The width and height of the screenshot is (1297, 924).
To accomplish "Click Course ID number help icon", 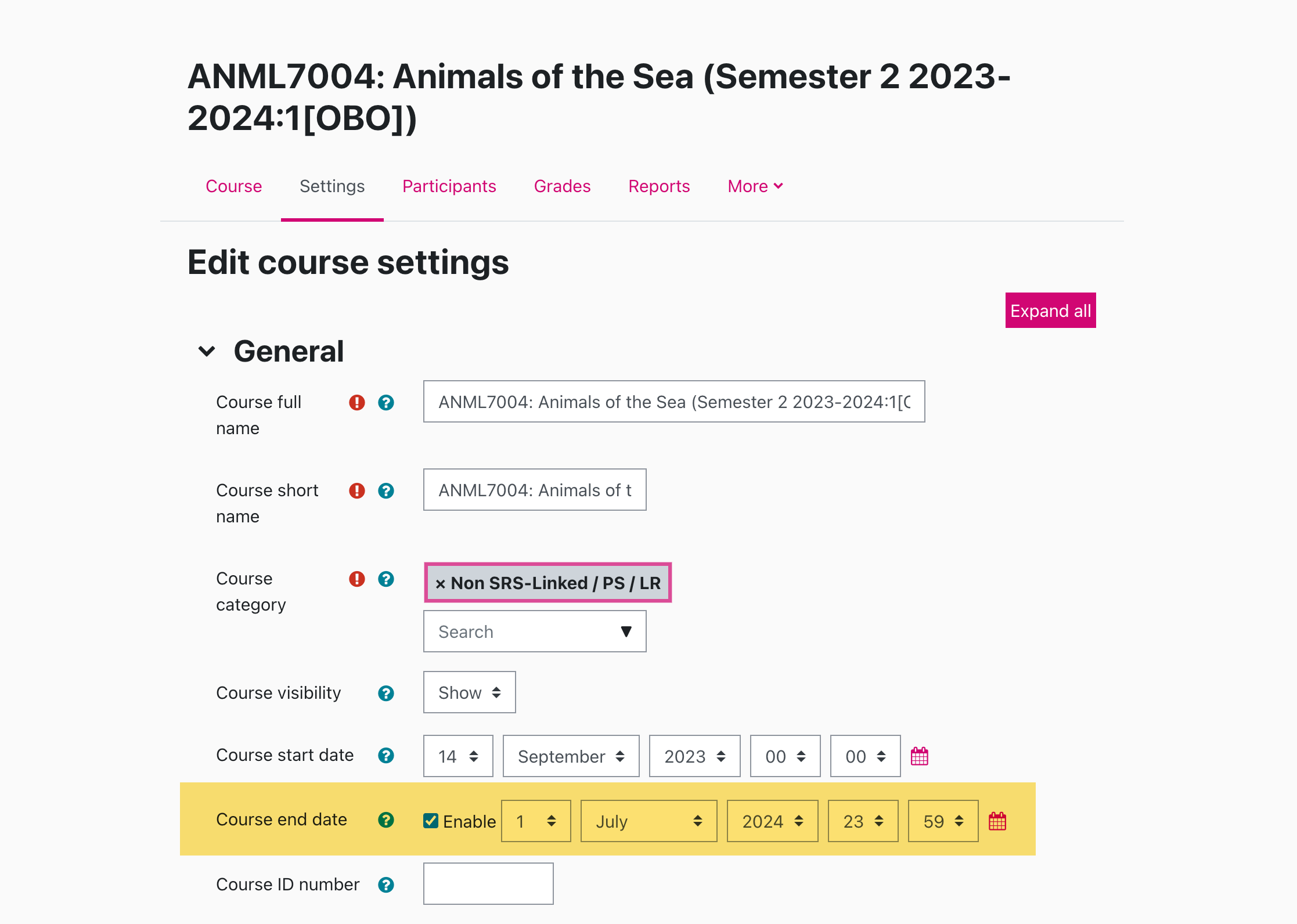I will coord(386,885).
